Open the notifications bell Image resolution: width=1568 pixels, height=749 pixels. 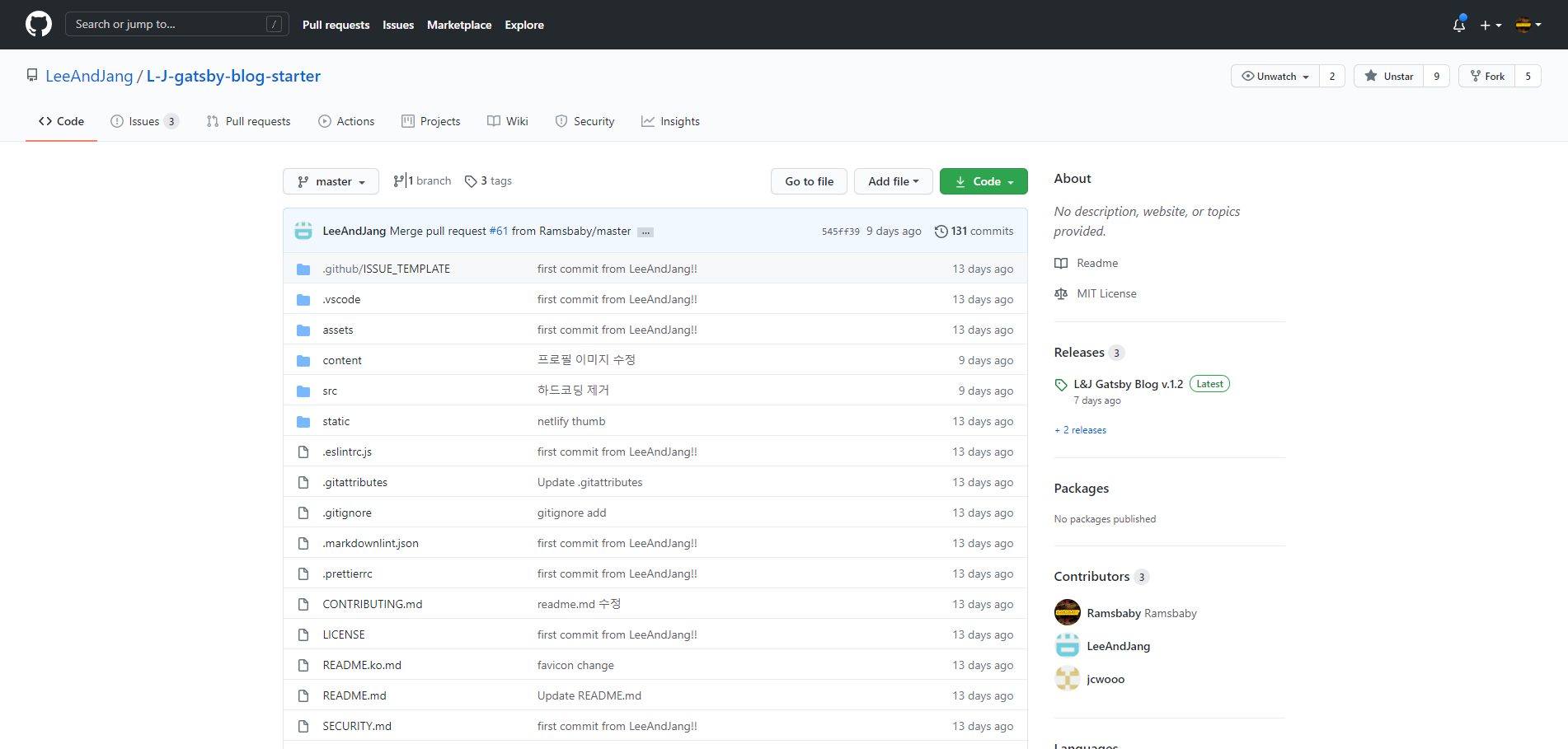[x=1458, y=25]
